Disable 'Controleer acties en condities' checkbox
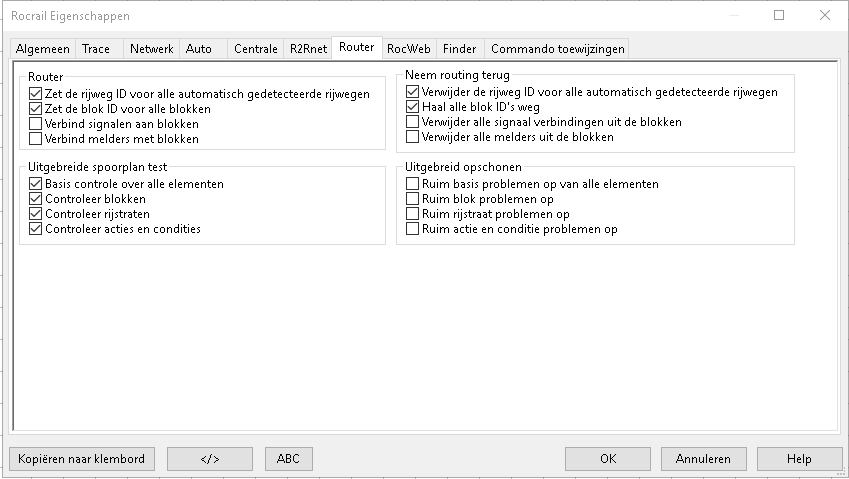849x479 pixels. tap(36, 229)
